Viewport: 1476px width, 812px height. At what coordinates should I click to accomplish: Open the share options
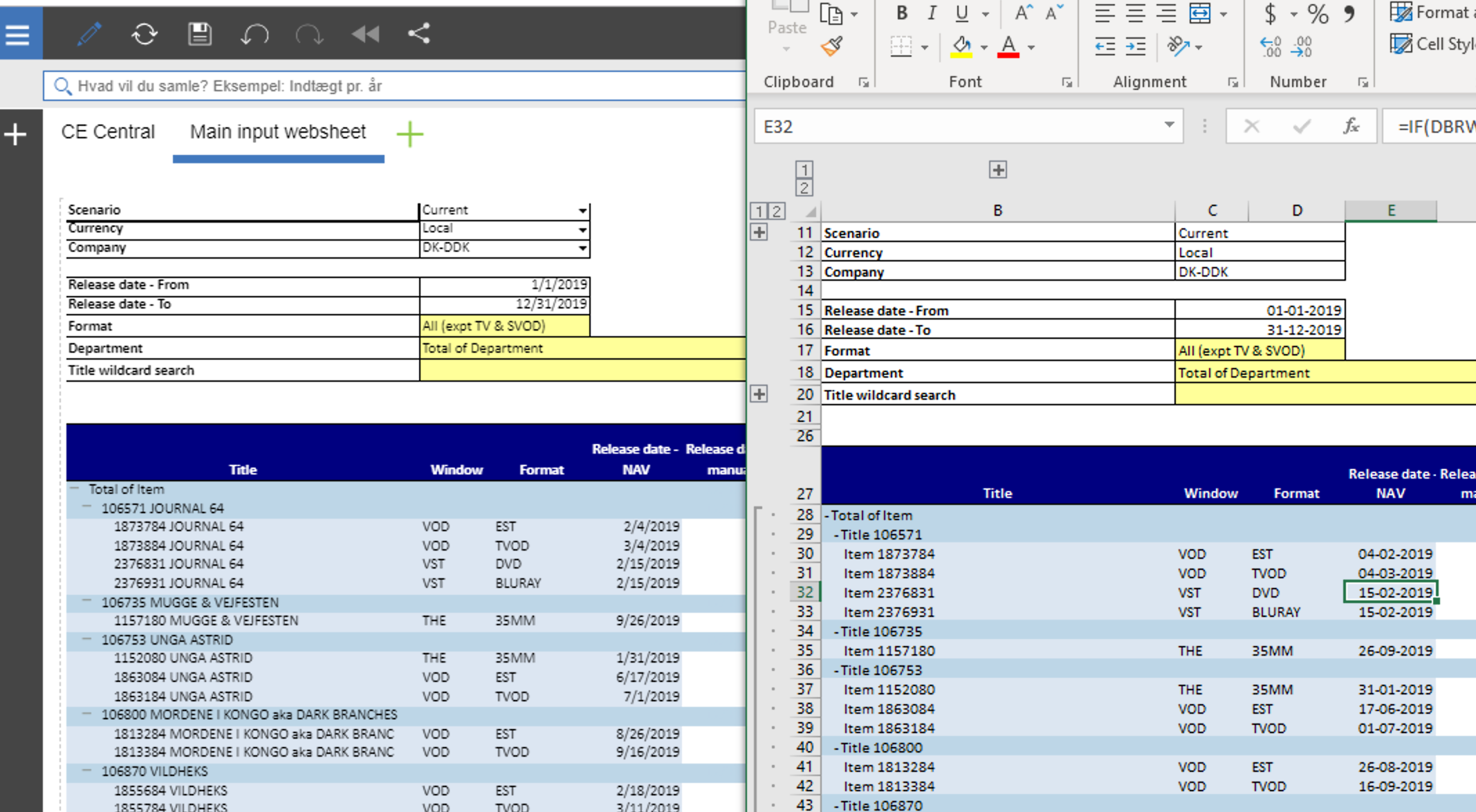click(x=419, y=33)
